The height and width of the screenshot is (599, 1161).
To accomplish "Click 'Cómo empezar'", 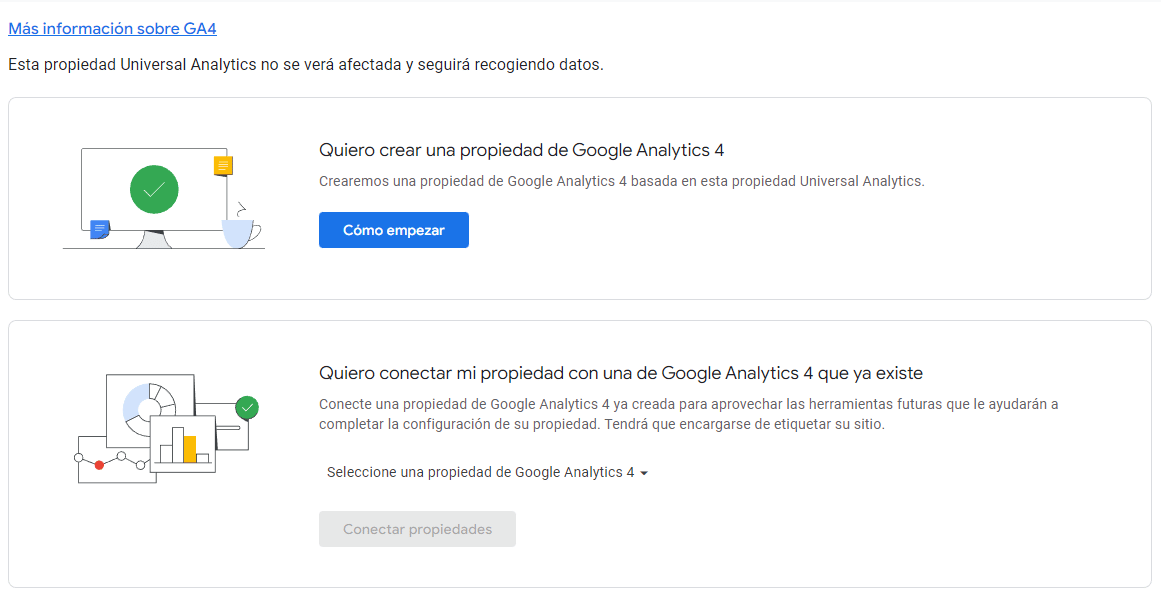I will [393, 229].
